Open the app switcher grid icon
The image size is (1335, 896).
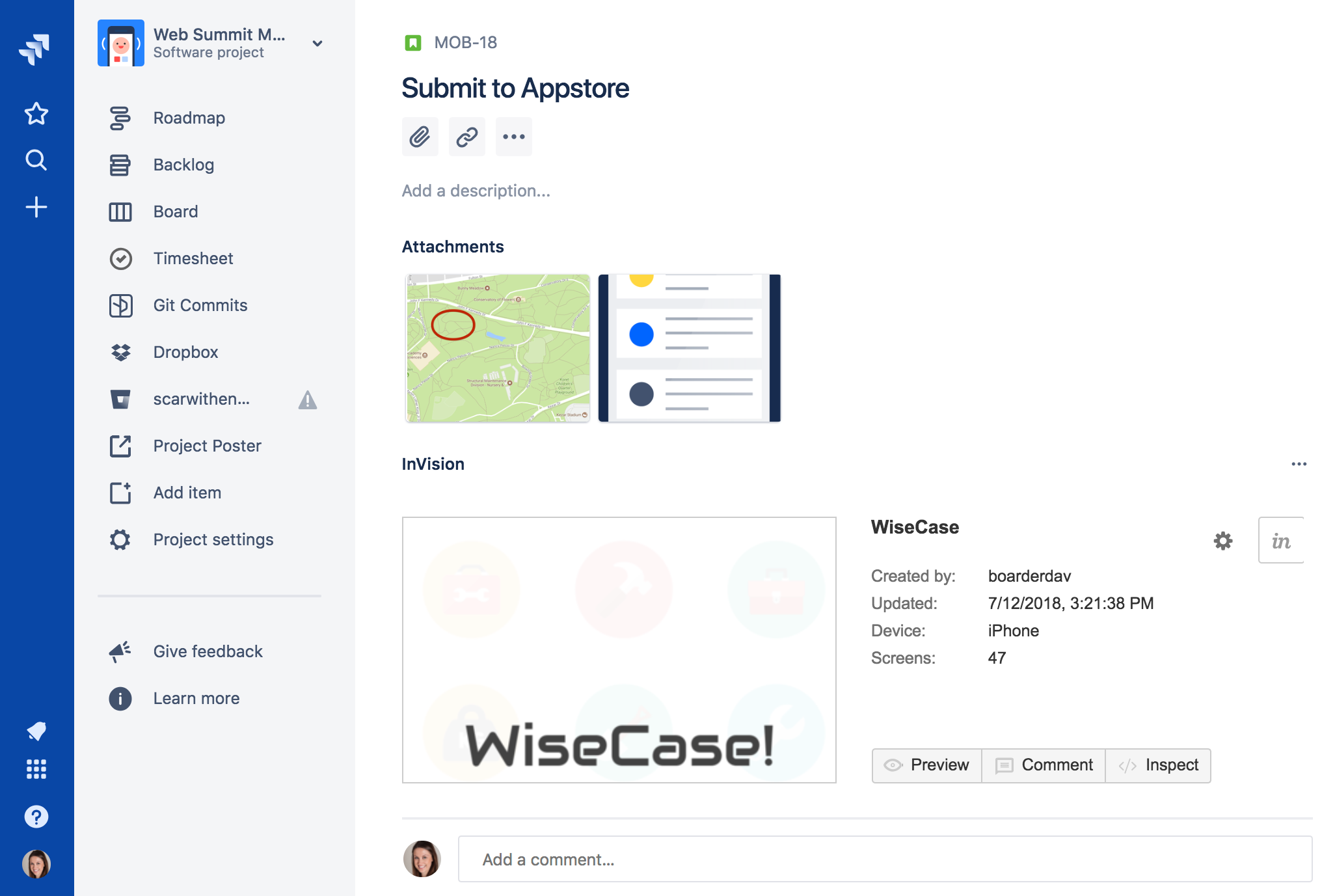coord(36,769)
